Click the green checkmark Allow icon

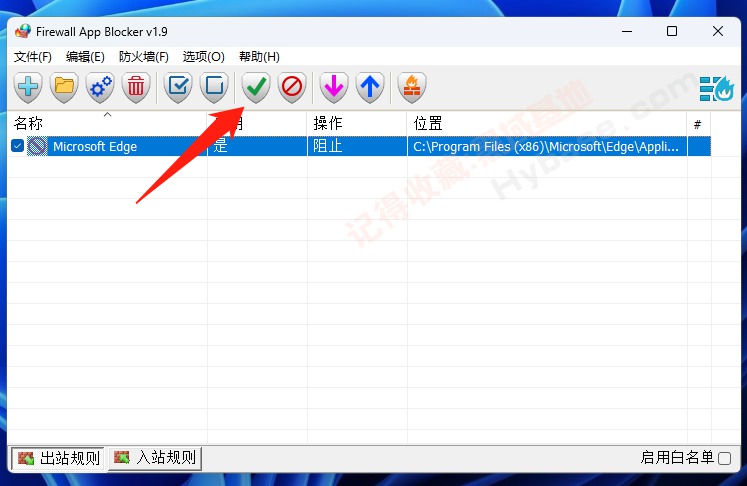pyautogui.click(x=256, y=87)
